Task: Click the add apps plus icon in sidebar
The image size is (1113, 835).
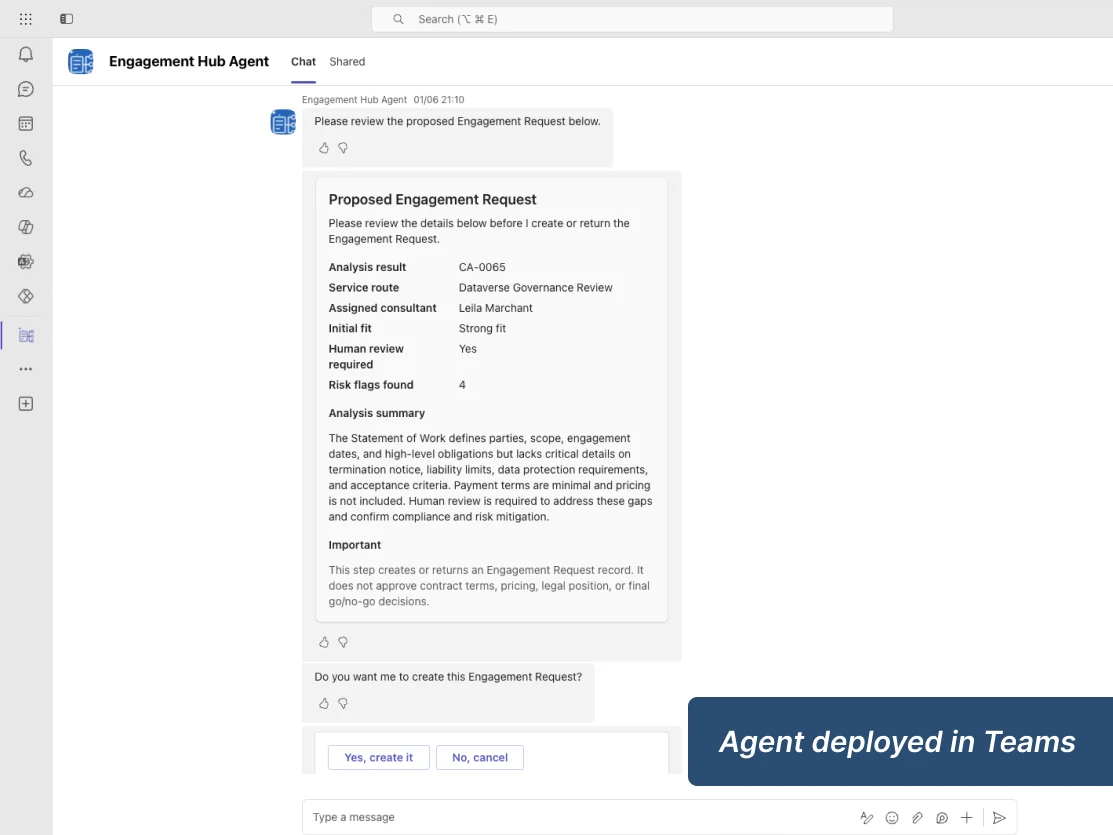Action: point(26,404)
